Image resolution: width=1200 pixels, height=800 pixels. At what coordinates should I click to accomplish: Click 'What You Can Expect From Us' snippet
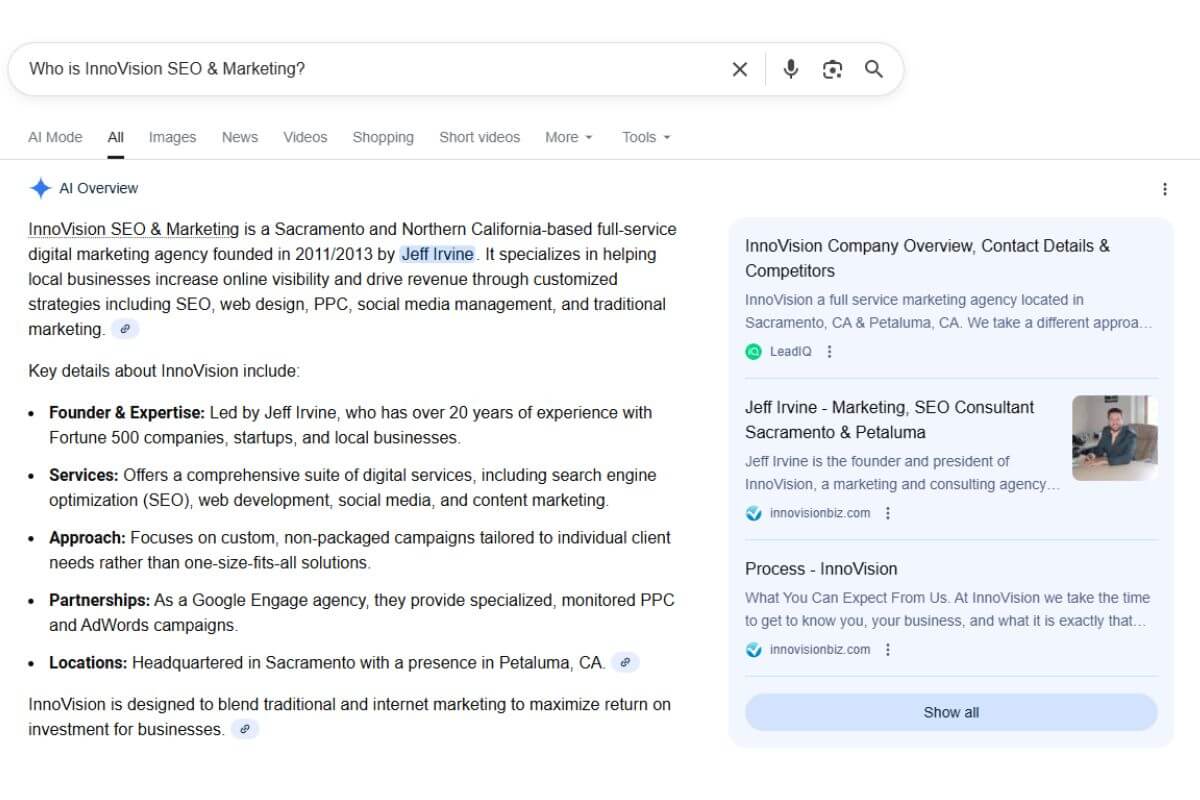tap(947, 609)
